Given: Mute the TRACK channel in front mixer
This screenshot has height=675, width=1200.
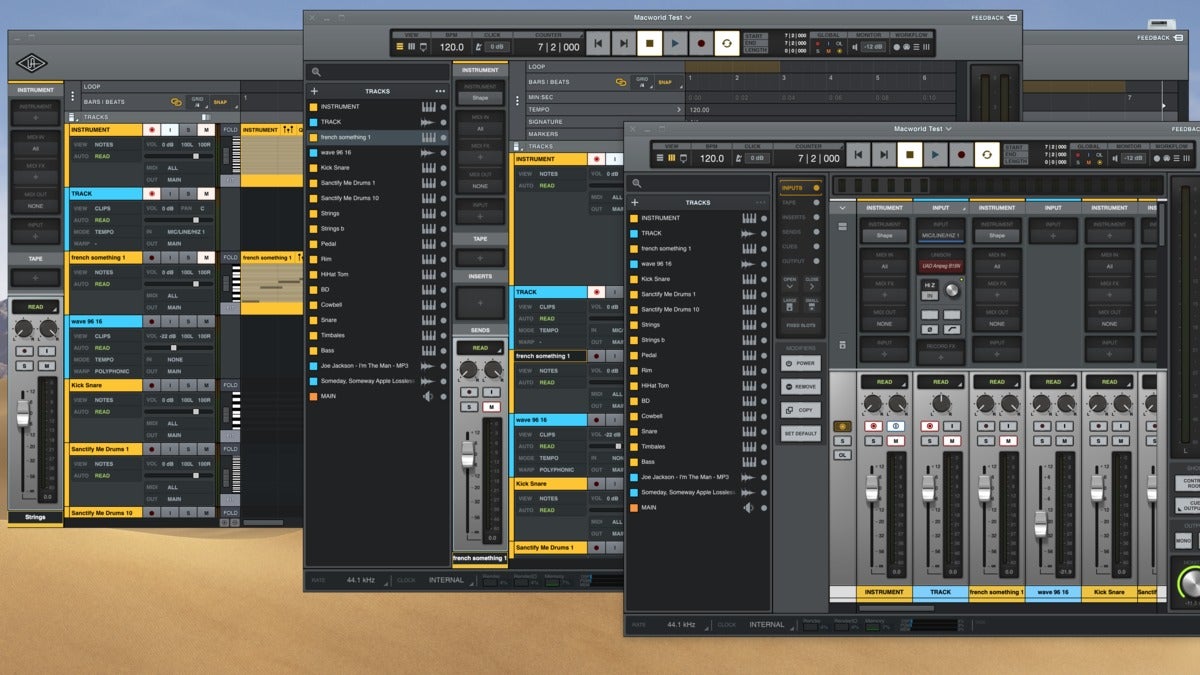Looking at the screenshot, I should pos(951,441).
